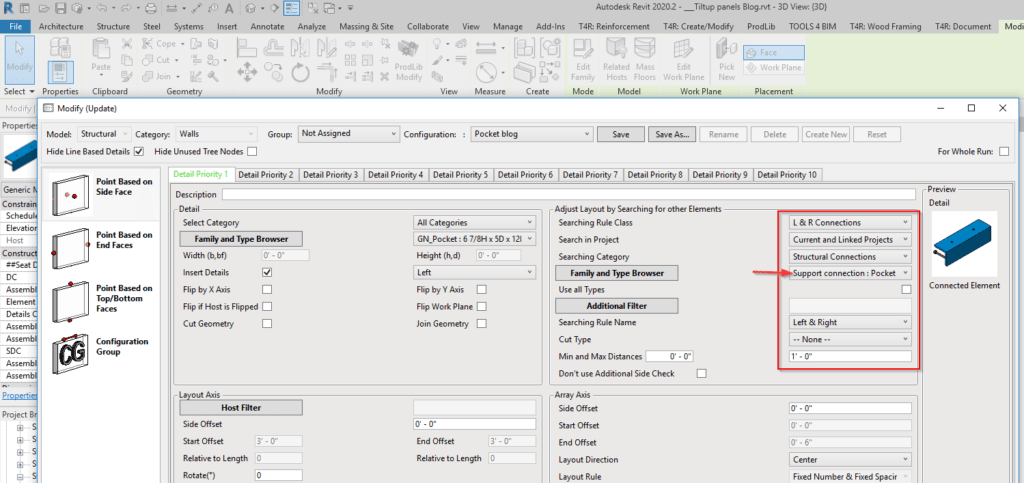The height and width of the screenshot is (483, 1024).
Task: Check Don't use Additional Side Check box
Action: [702, 373]
